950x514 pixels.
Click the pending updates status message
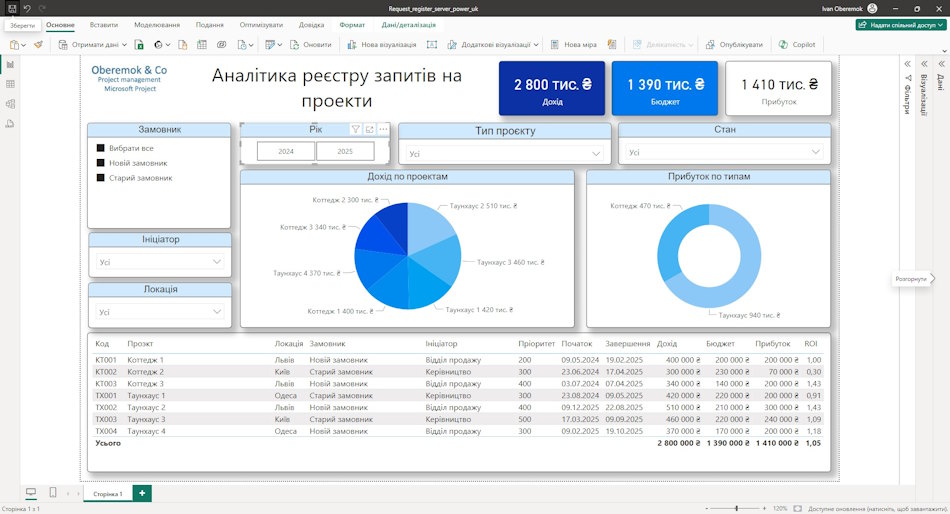tap(878, 509)
